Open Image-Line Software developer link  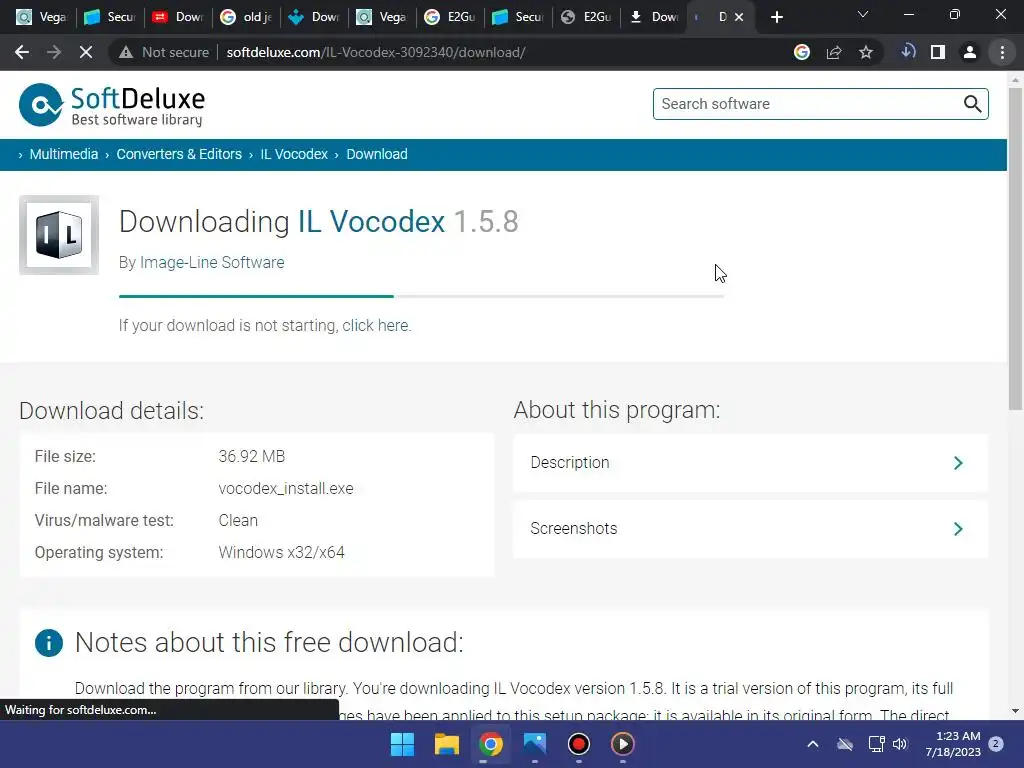click(x=212, y=263)
